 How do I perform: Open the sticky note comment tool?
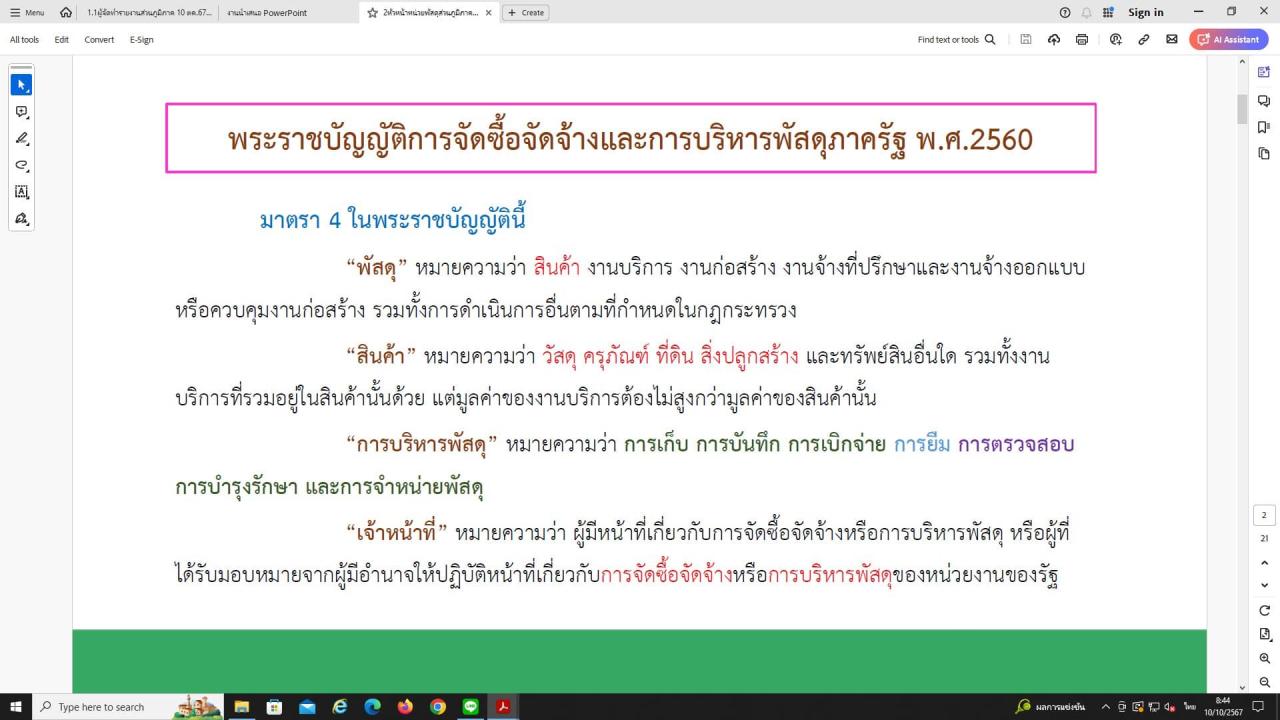pos(22,112)
